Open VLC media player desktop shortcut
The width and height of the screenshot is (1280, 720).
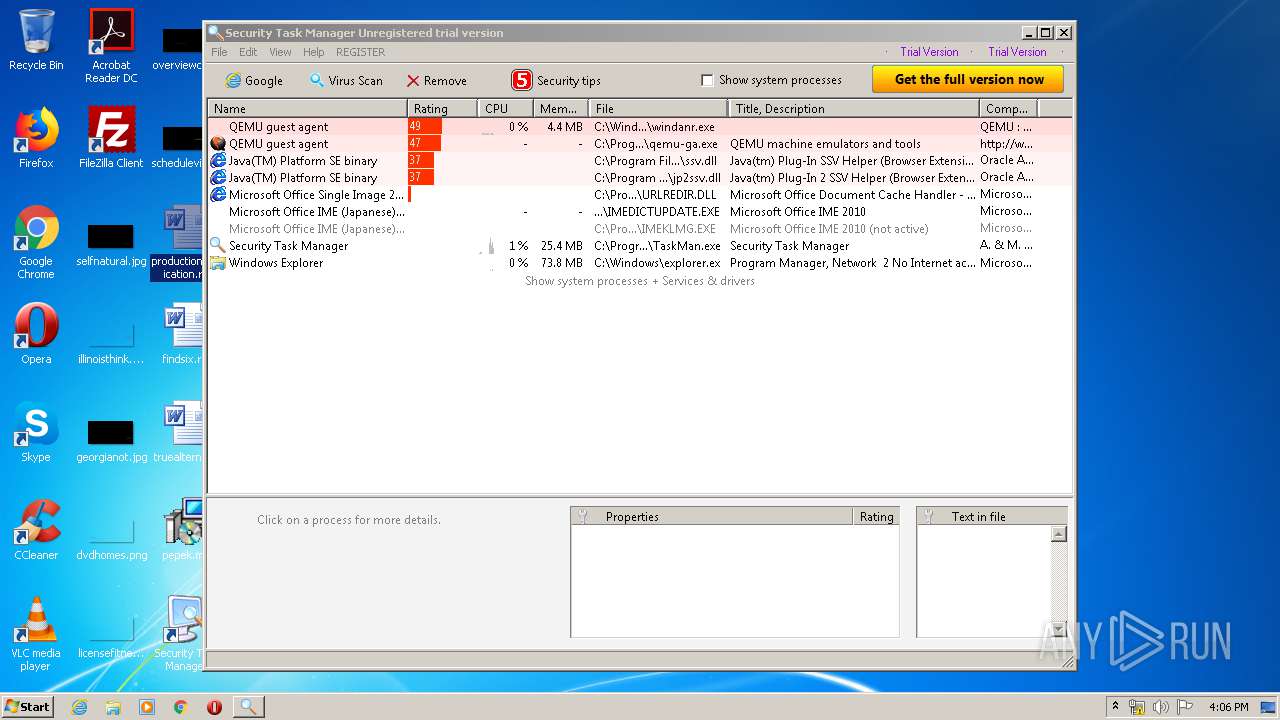36,634
